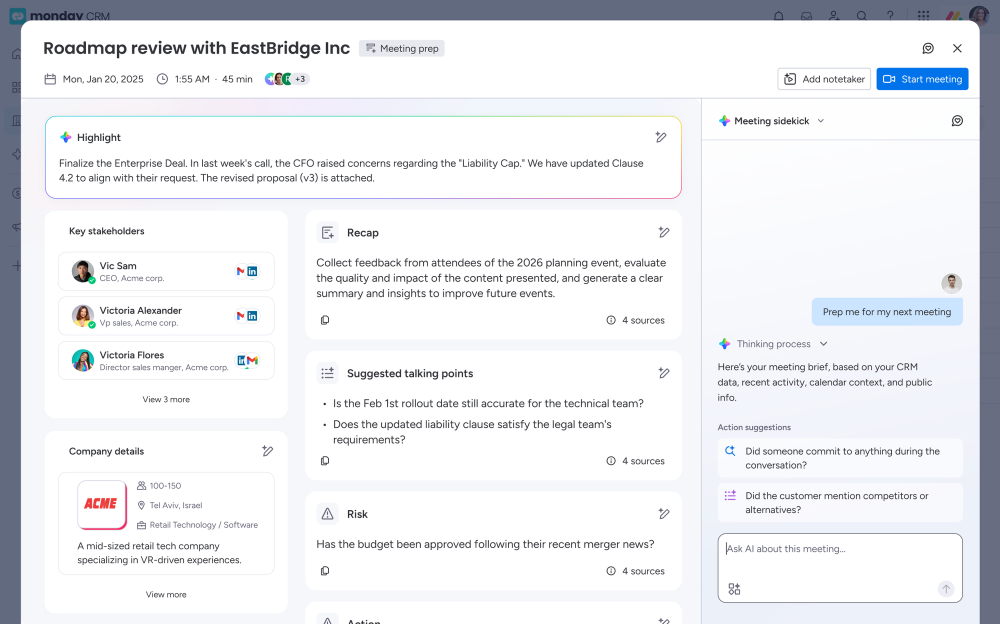Open Vic Sam's LinkedIn profile icon
Screen dimensions: 1000x624
pos(252,271)
